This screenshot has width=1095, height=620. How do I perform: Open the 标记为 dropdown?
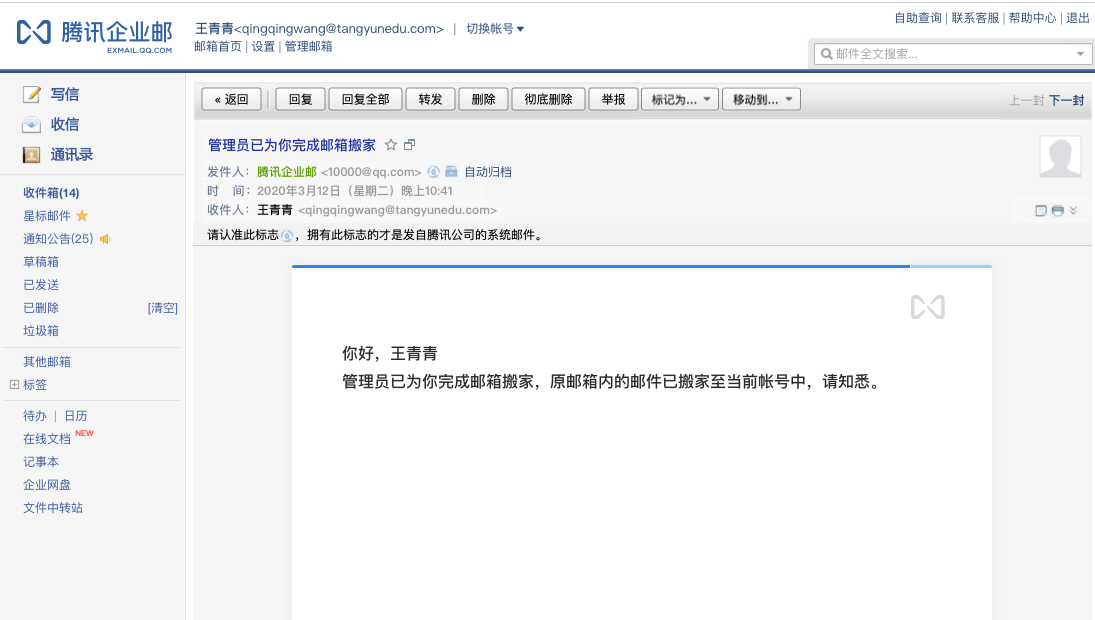tap(680, 99)
